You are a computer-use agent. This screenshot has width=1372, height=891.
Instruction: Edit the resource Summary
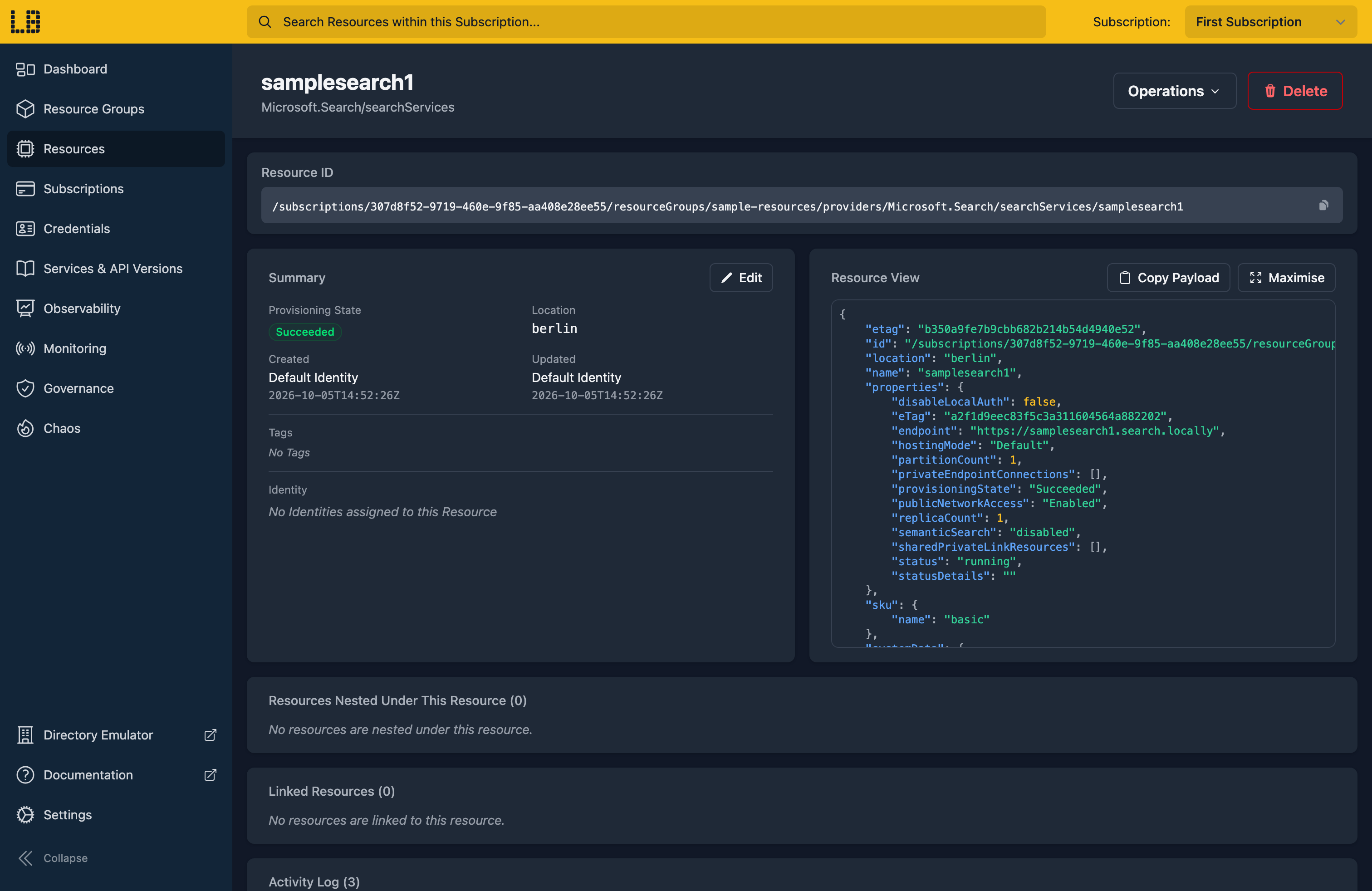coord(741,278)
